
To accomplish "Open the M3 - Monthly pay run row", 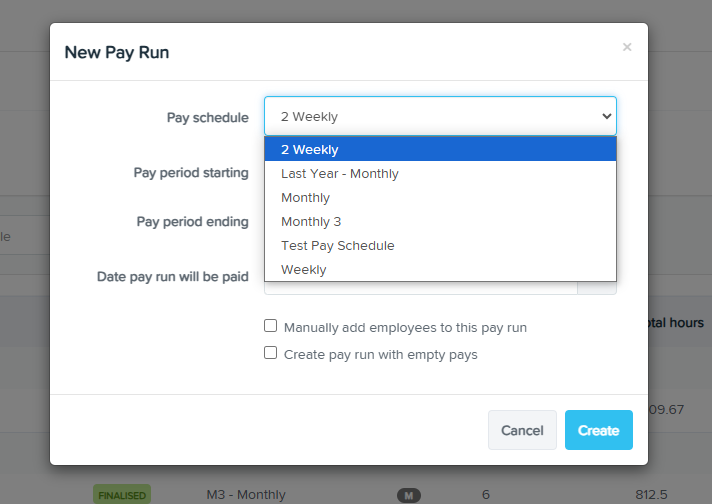I will pos(356,494).
